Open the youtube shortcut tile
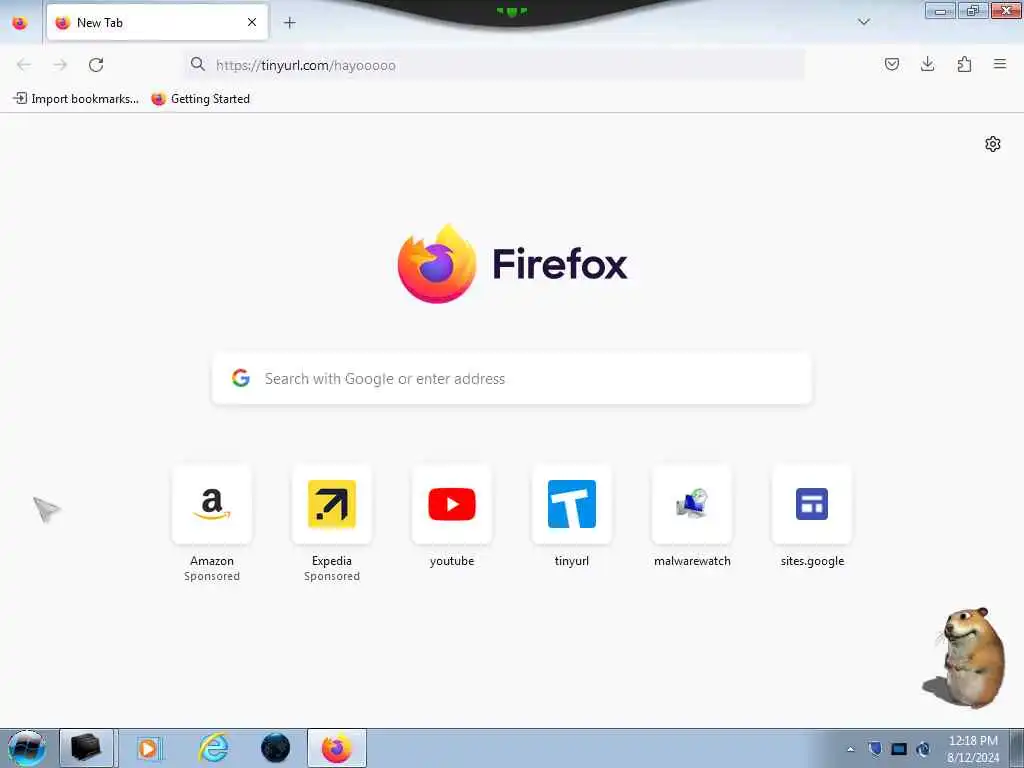 [452, 504]
